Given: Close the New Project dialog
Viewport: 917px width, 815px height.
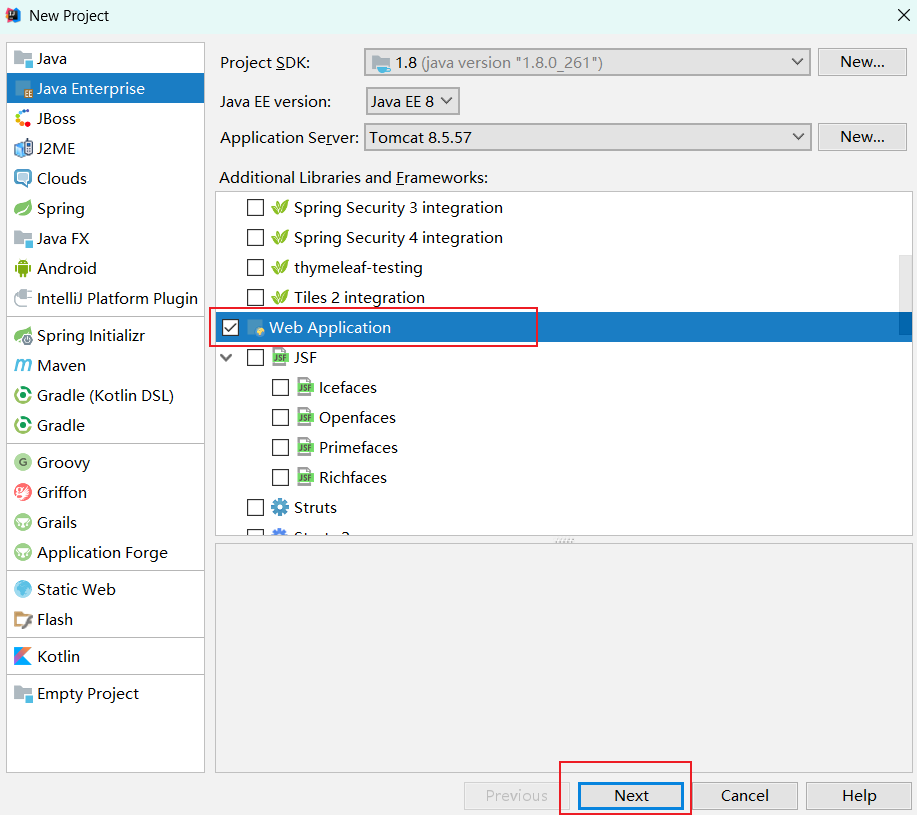Looking at the screenshot, I should click(x=904, y=15).
